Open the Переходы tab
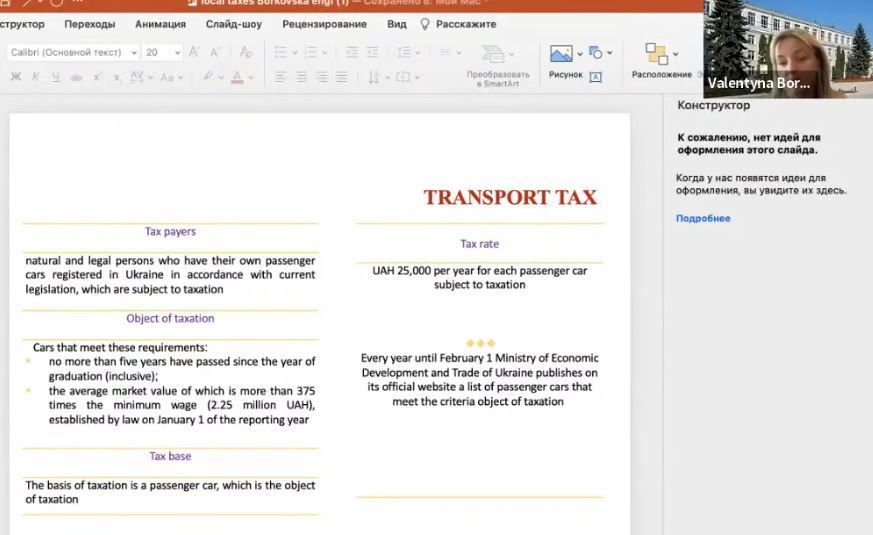Screen dimensions: 873x535 point(90,24)
